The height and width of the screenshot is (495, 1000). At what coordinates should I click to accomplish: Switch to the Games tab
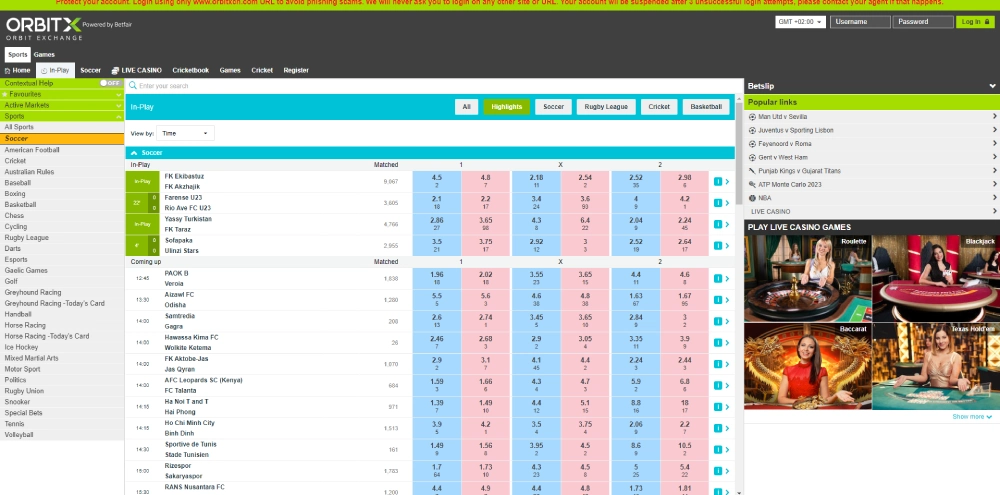point(44,54)
